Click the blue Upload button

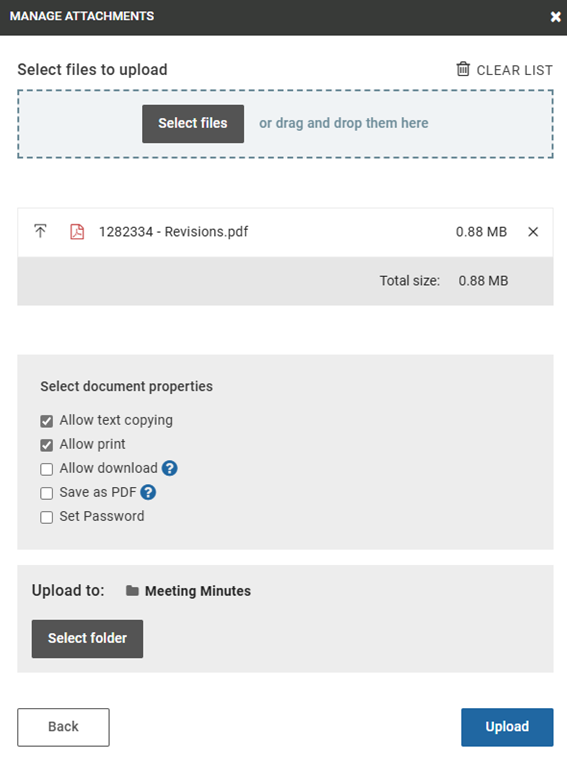[507, 727]
